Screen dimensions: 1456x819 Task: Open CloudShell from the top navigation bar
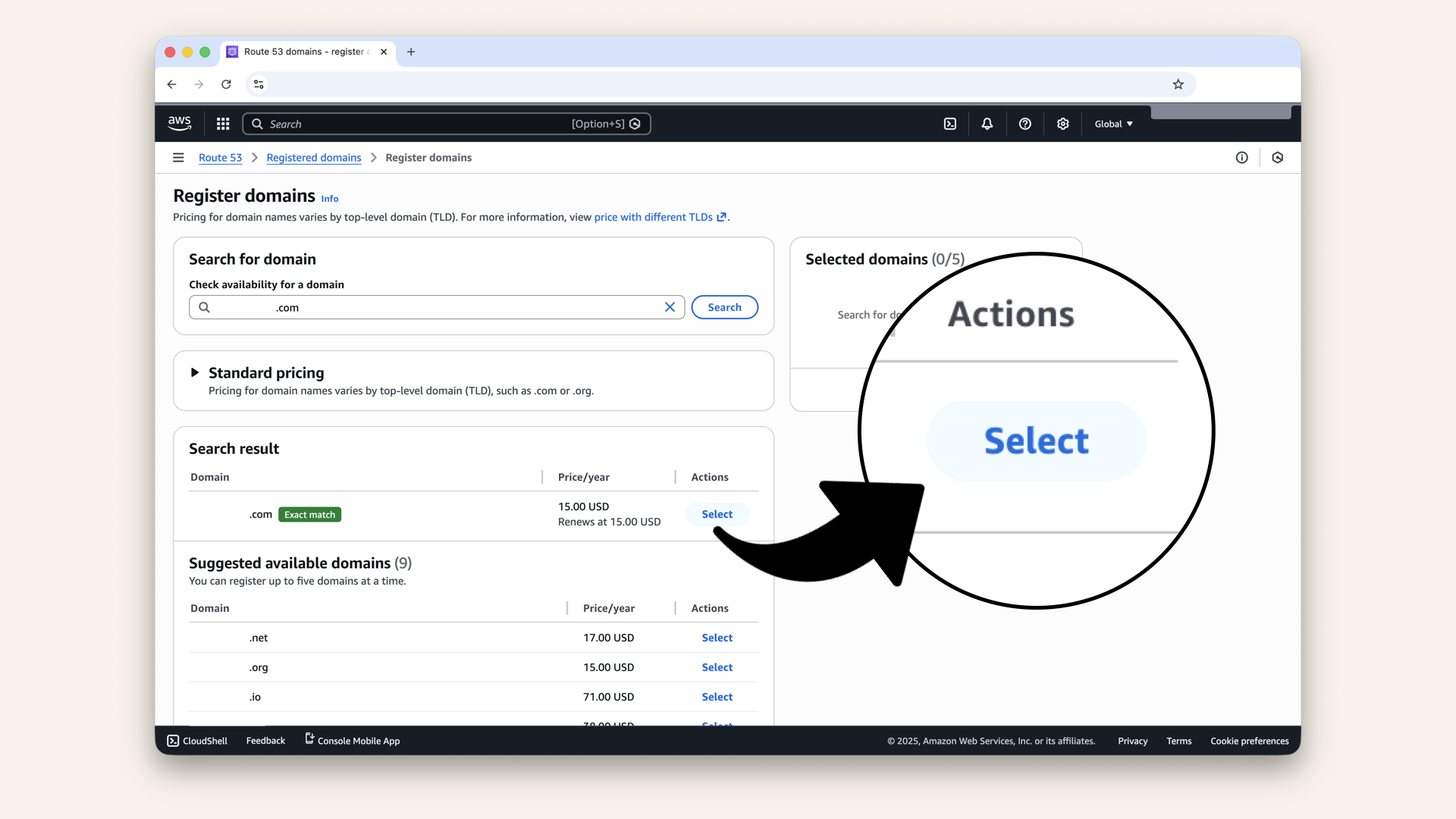point(950,124)
